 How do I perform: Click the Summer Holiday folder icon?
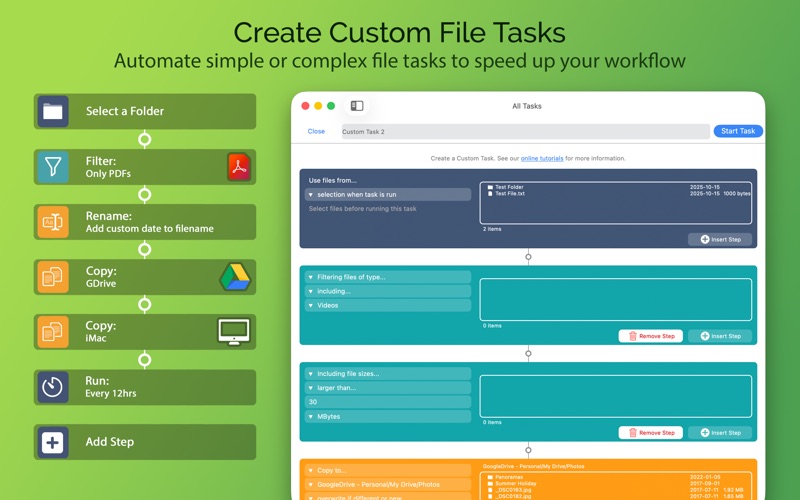tap(490, 484)
